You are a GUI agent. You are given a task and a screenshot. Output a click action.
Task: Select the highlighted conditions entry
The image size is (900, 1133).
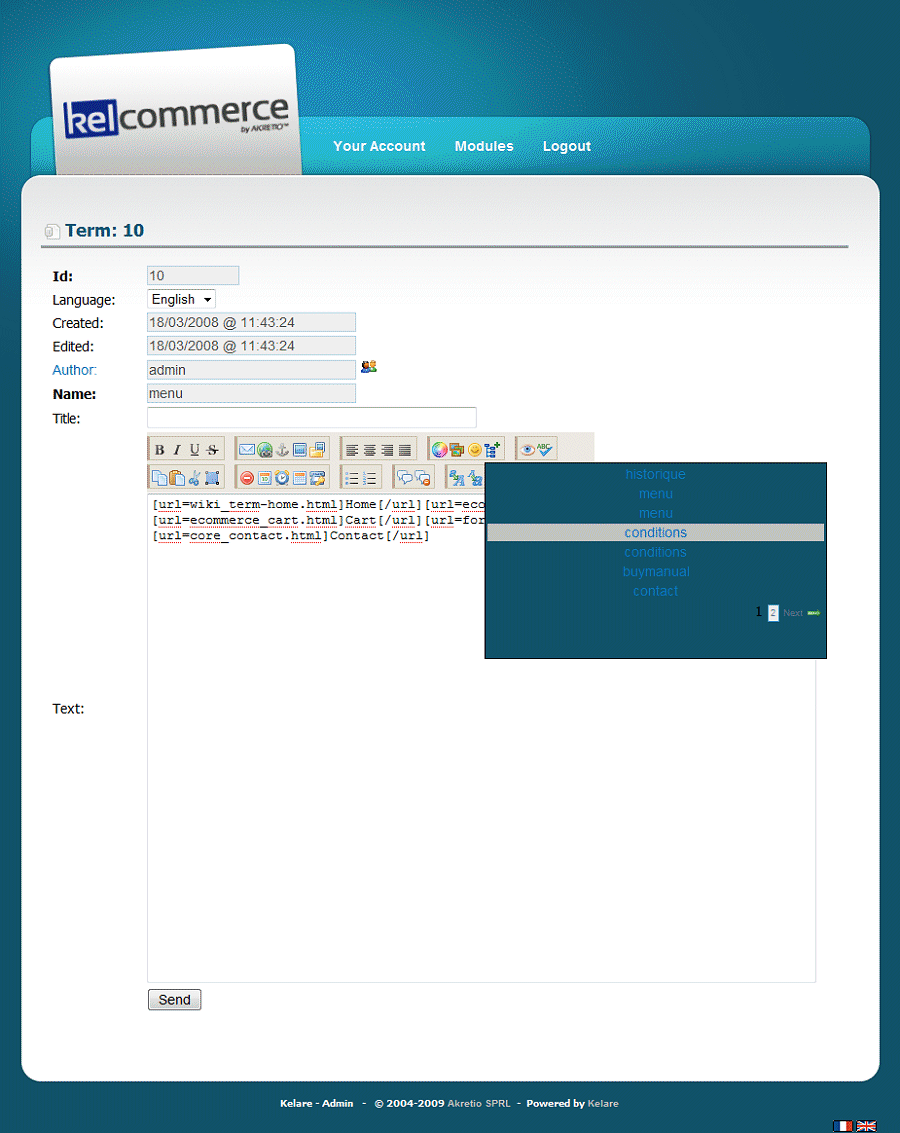[x=655, y=533]
